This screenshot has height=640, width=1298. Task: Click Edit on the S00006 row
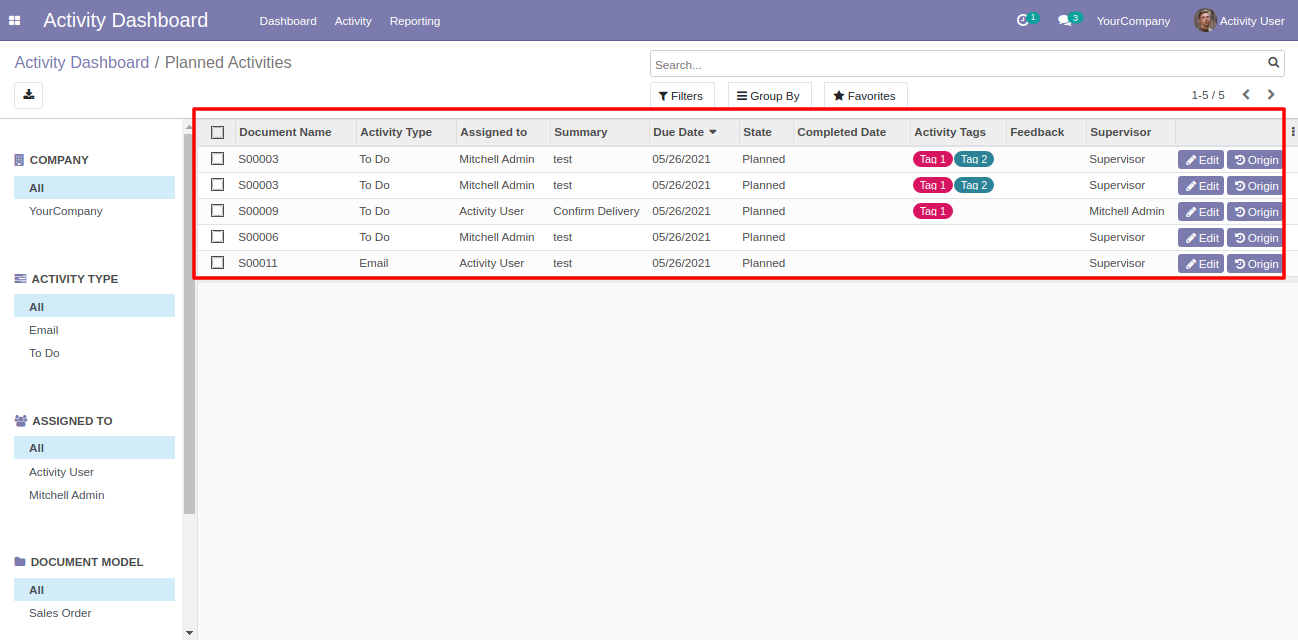(1201, 238)
